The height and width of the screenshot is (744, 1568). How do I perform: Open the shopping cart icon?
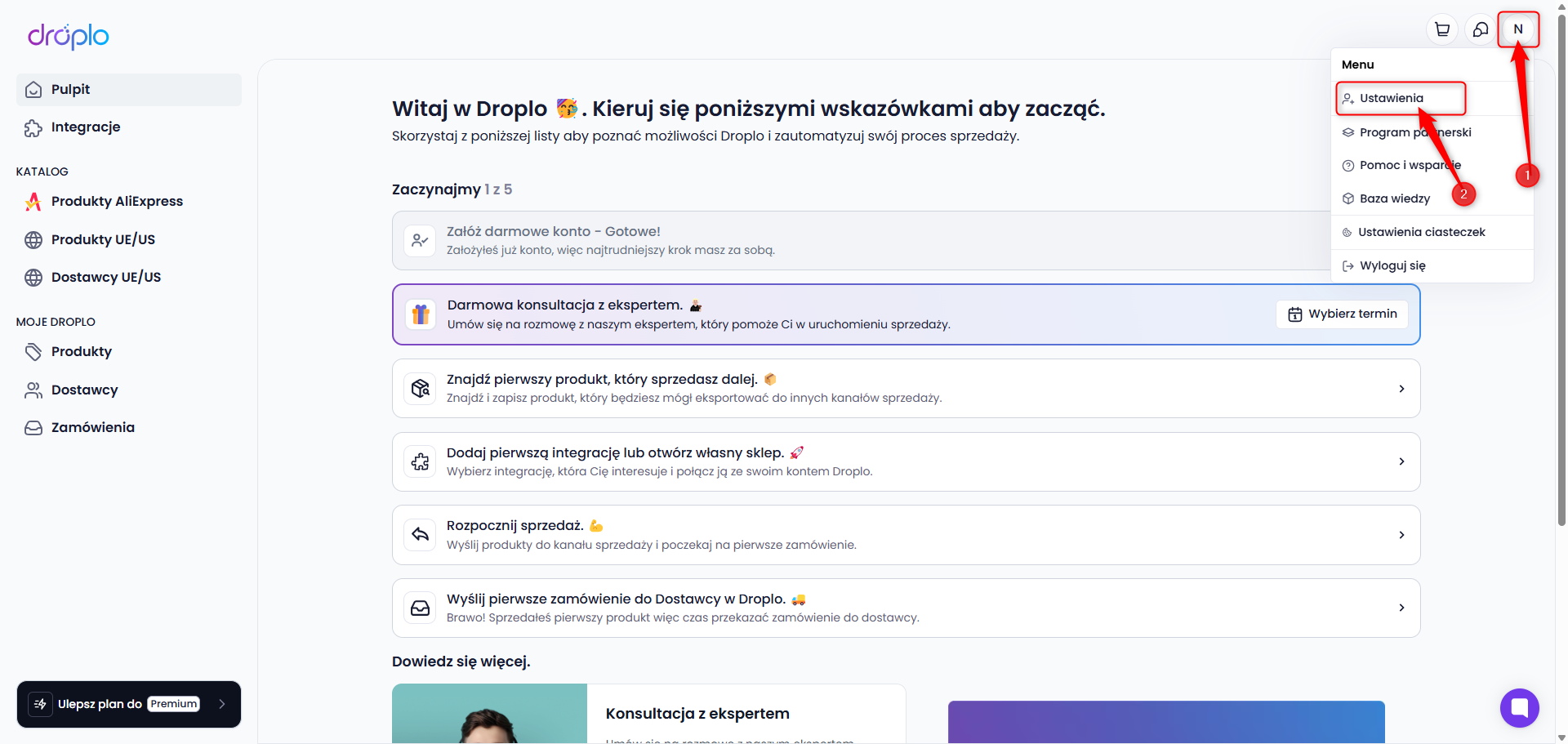tap(1442, 29)
